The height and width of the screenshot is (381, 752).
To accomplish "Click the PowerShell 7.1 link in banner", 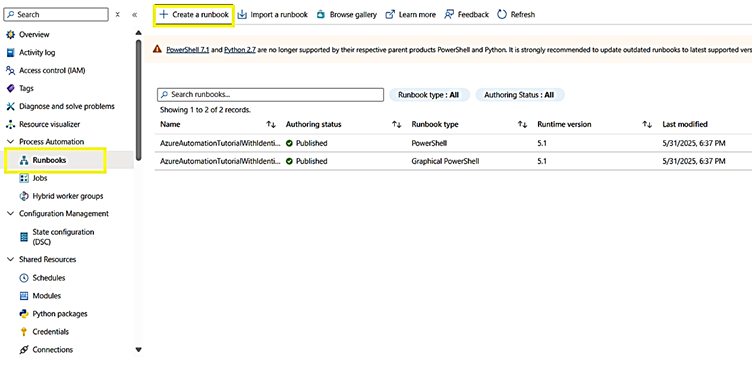I will click(x=188, y=49).
